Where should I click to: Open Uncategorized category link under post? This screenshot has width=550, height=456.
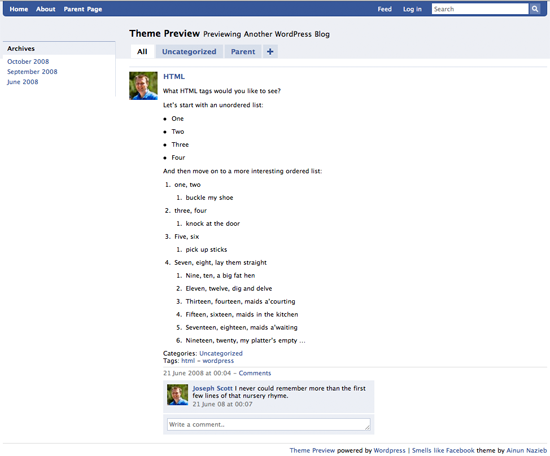221,353
